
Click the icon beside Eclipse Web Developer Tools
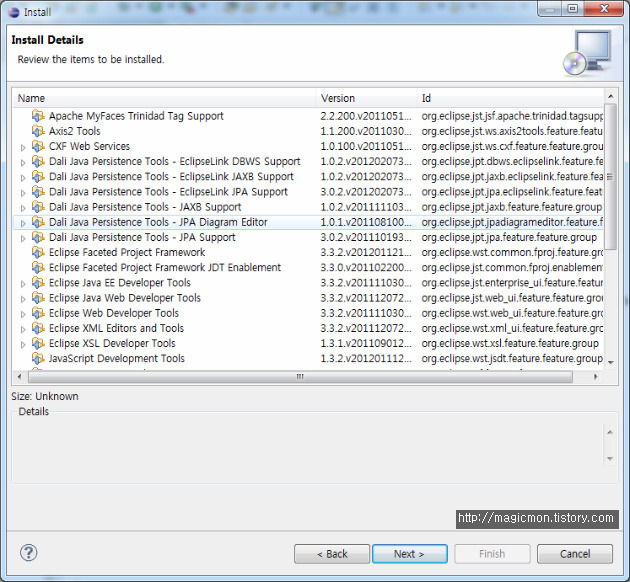(38, 313)
